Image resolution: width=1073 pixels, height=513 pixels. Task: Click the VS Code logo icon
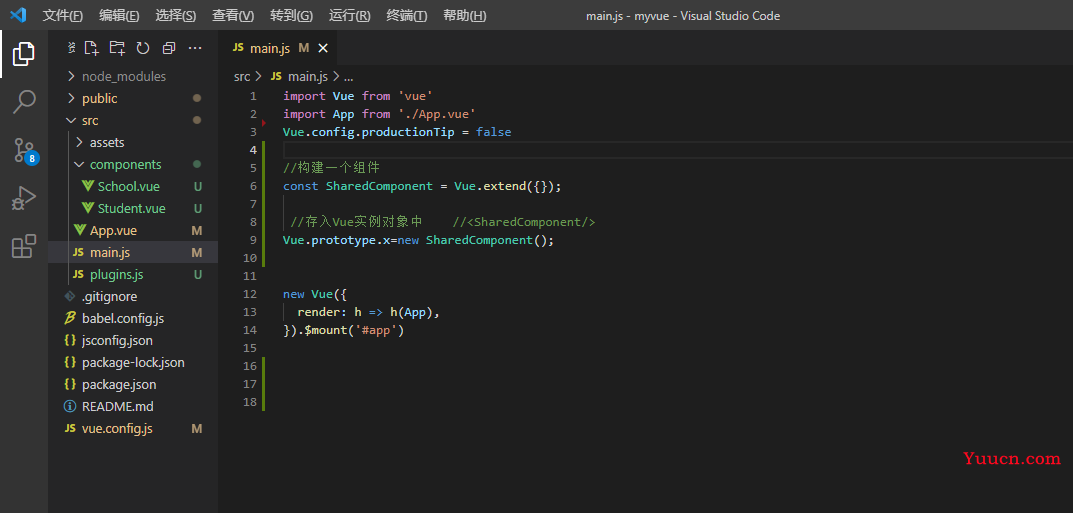(x=18, y=15)
